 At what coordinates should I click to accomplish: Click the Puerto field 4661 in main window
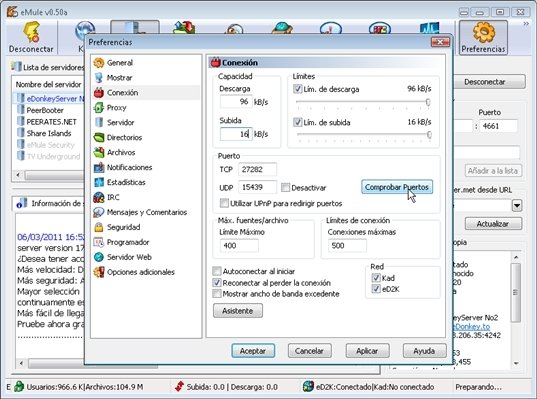(x=498, y=126)
